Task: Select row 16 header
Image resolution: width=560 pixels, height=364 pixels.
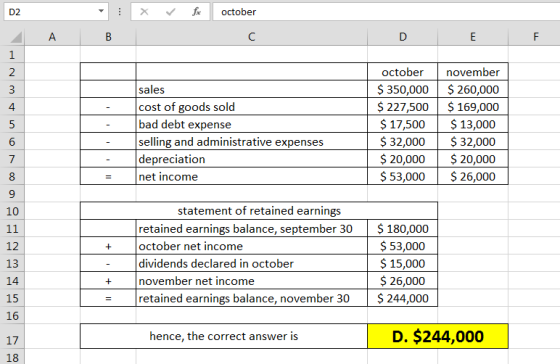Action: [x=12, y=316]
